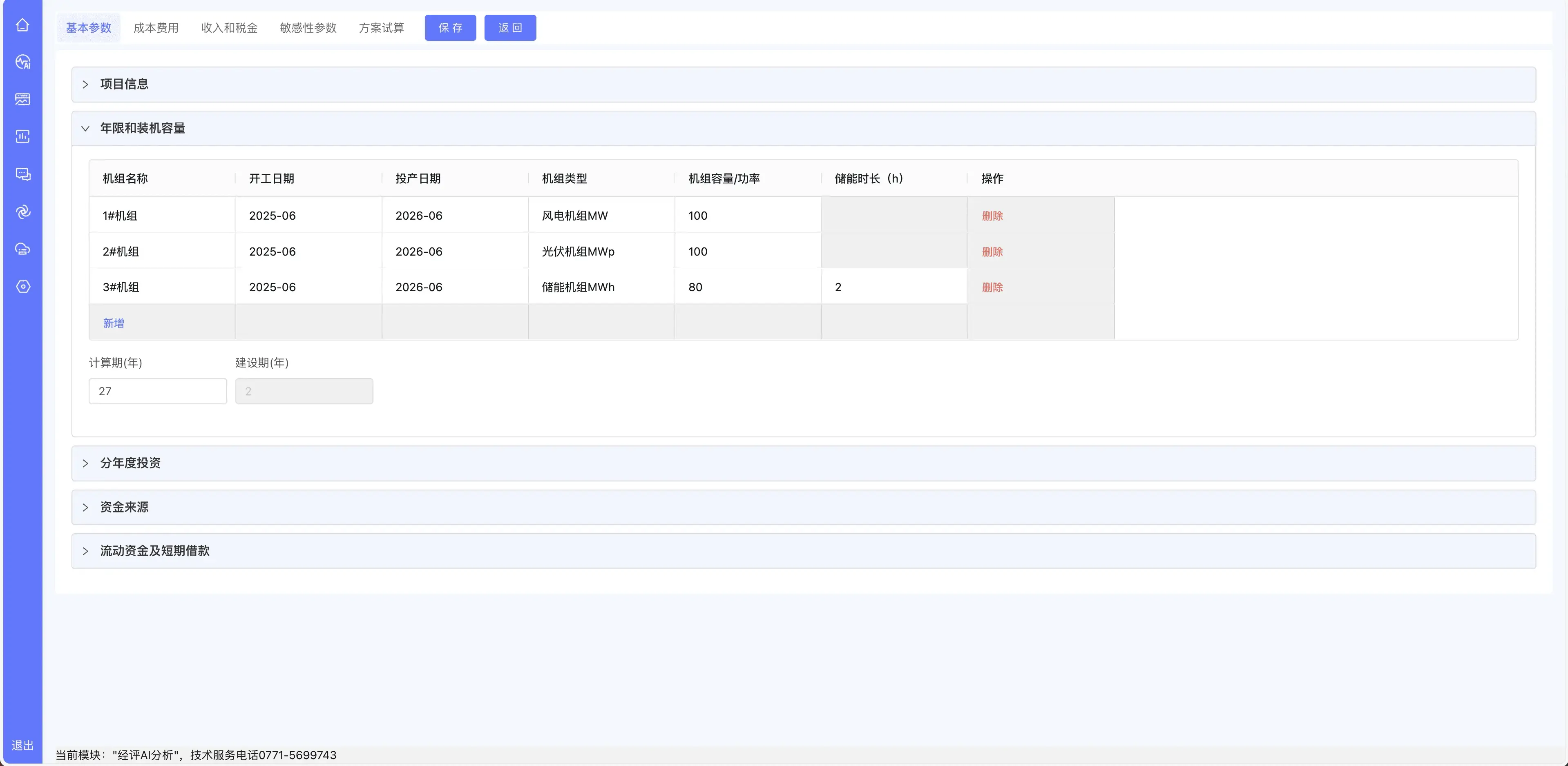The image size is (1568, 766).
Task: Expand the 分年度投资 panel
Action: 130,463
